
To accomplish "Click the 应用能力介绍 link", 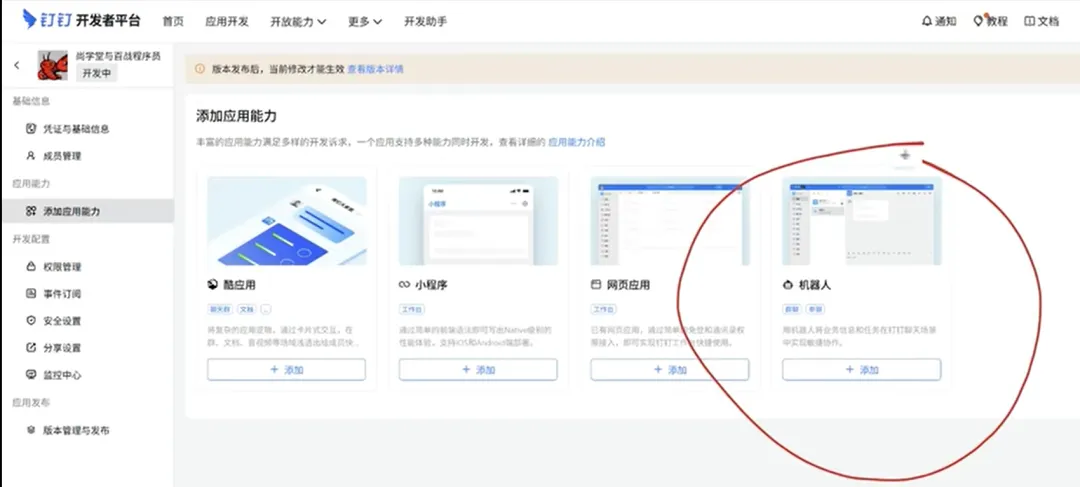I will [577, 142].
